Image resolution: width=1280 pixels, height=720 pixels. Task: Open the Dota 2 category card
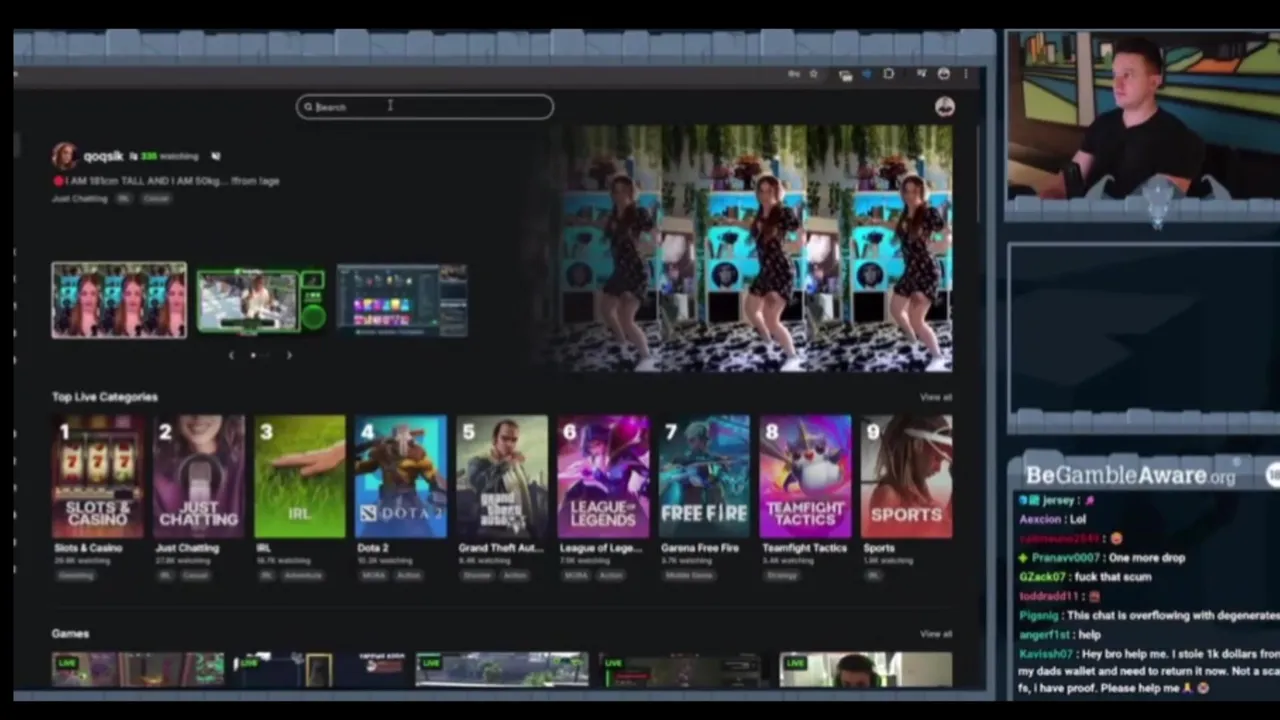[x=401, y=477]
